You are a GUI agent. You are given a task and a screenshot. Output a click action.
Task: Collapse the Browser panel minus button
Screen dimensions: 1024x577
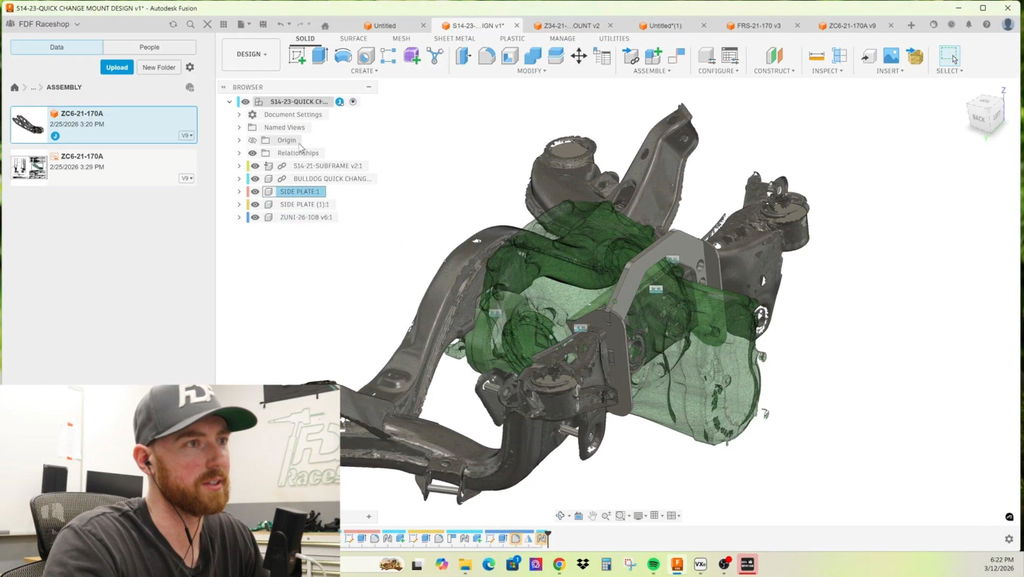pyautogui.click(x=369, y=87)
